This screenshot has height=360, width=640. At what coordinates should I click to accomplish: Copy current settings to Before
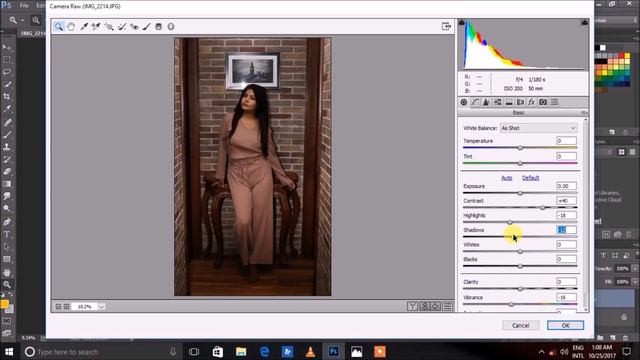pos(436,306)
